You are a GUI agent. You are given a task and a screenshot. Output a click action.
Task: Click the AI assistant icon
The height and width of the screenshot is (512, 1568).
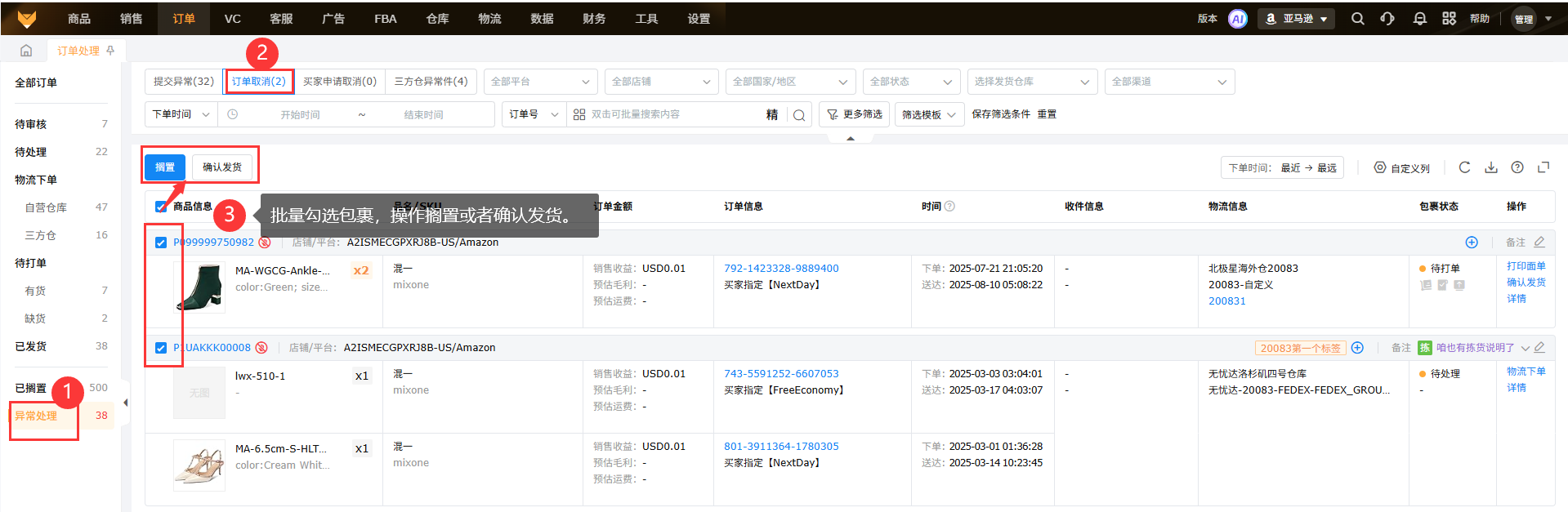[x=1238, y=19]
